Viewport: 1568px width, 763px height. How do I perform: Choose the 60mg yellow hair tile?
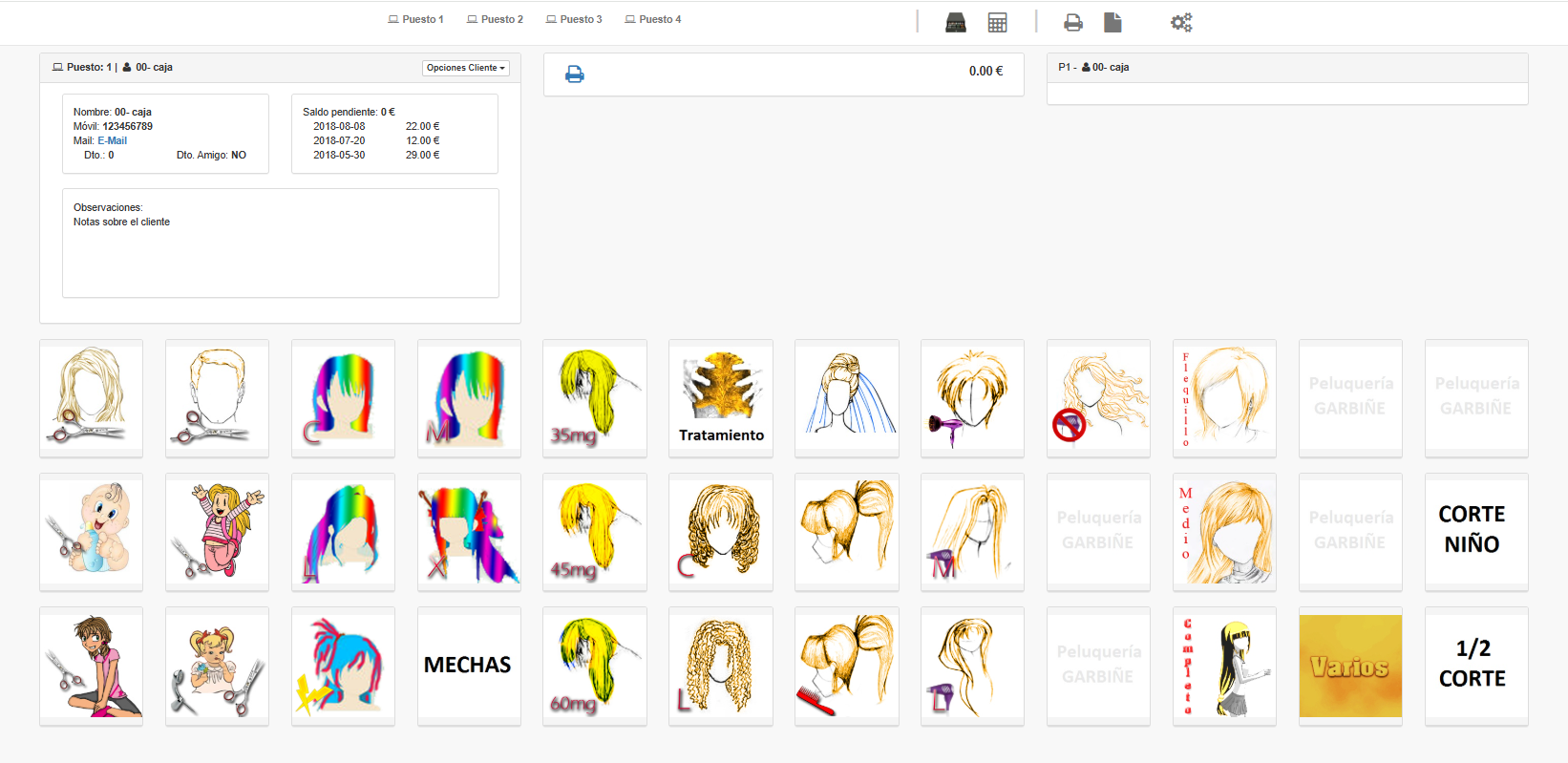tap(595, 666)
